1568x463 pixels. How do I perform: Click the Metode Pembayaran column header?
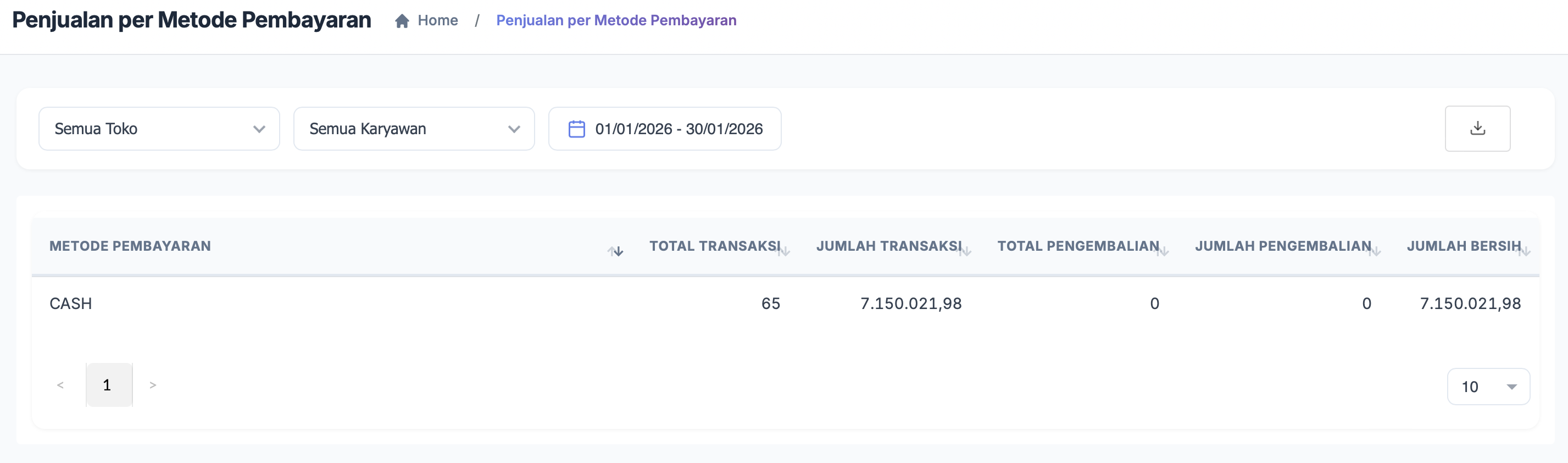tap(130, 246)
